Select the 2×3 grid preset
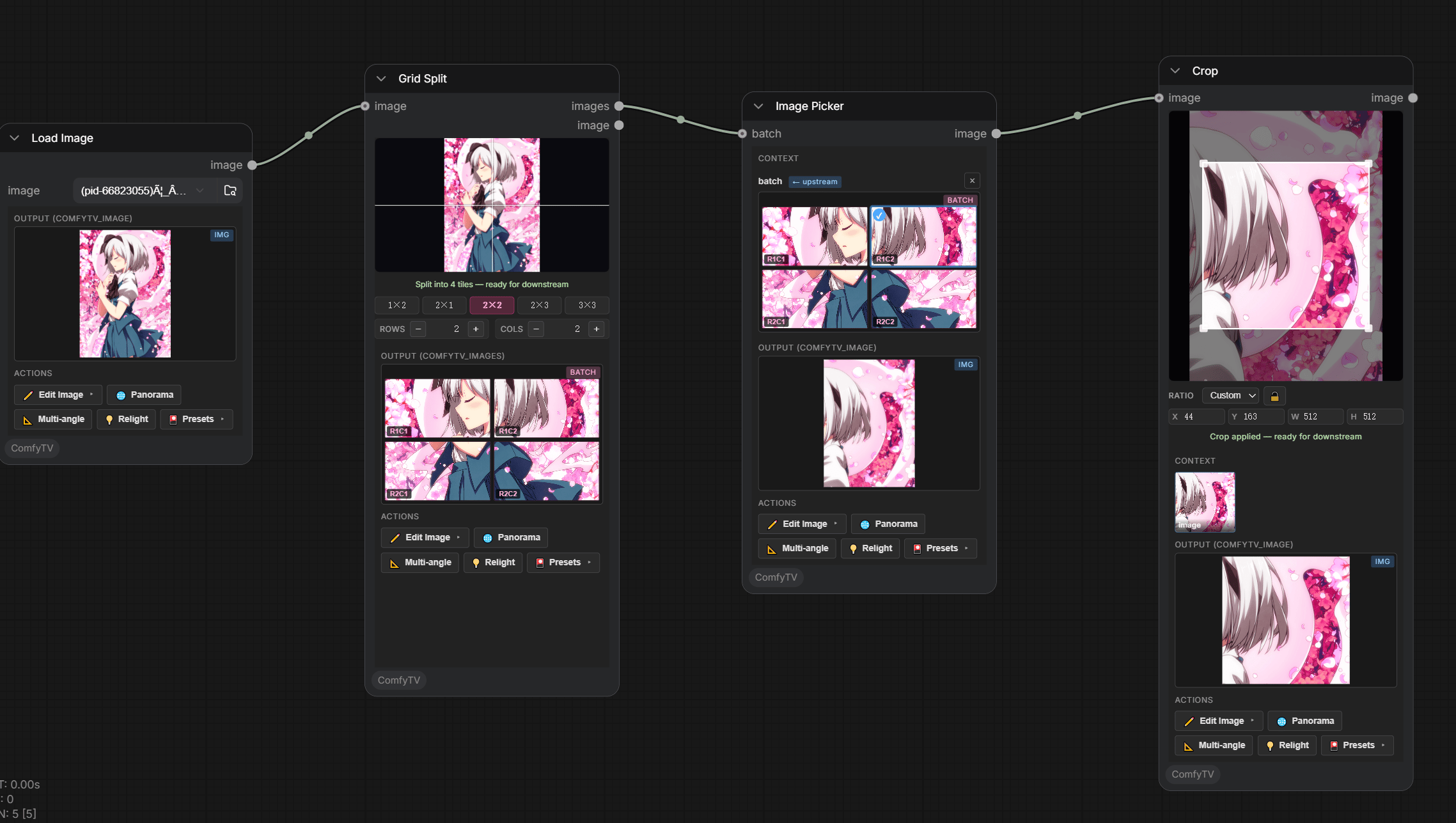The height and width of the screenshot is (823, 1456). (540, 305)
